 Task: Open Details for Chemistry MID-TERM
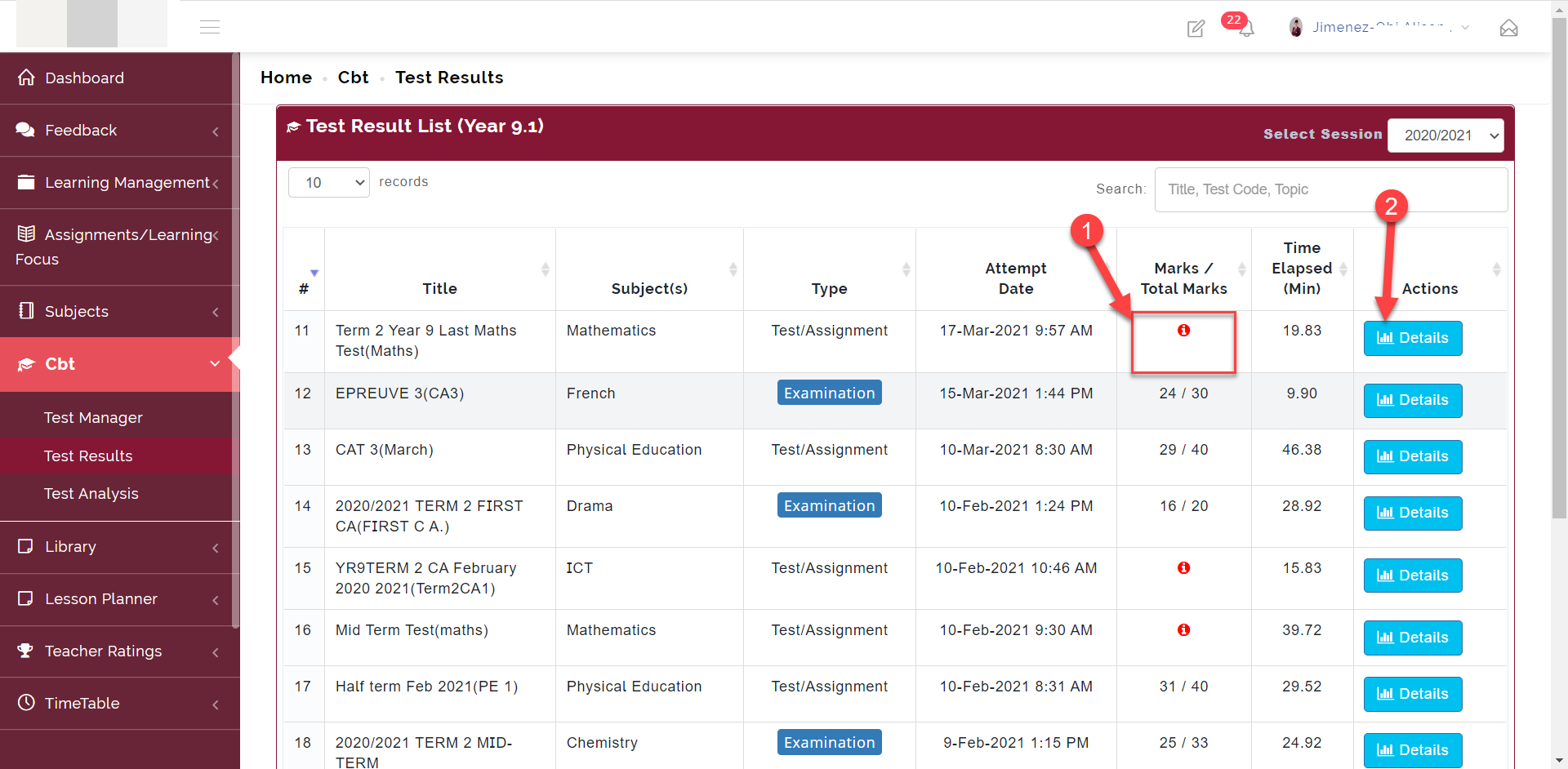point(1413,750)
